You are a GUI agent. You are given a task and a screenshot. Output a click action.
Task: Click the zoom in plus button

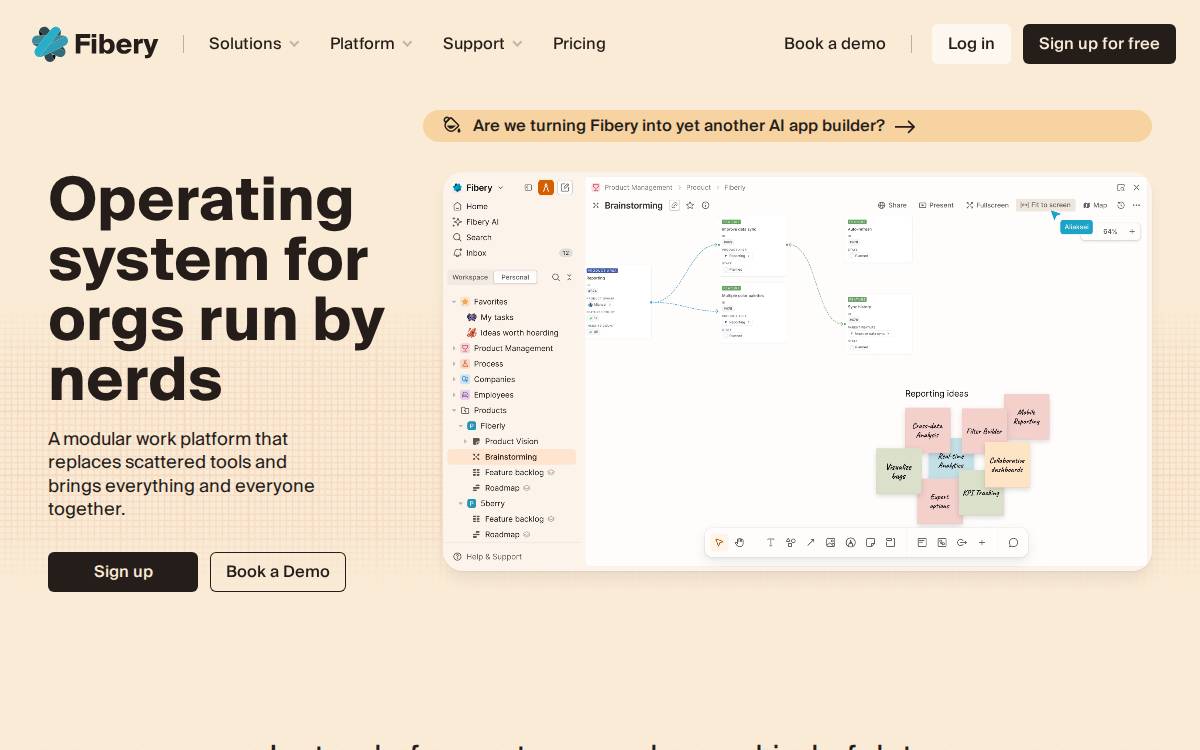(1132, 231)
